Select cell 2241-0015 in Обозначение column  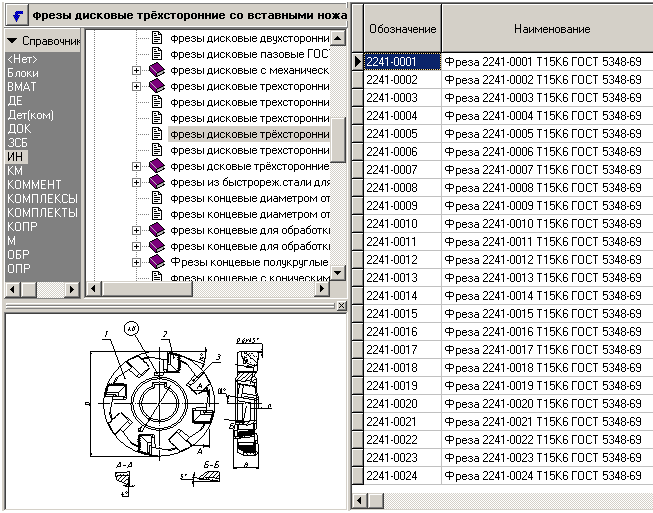click(x=402, y=314)
